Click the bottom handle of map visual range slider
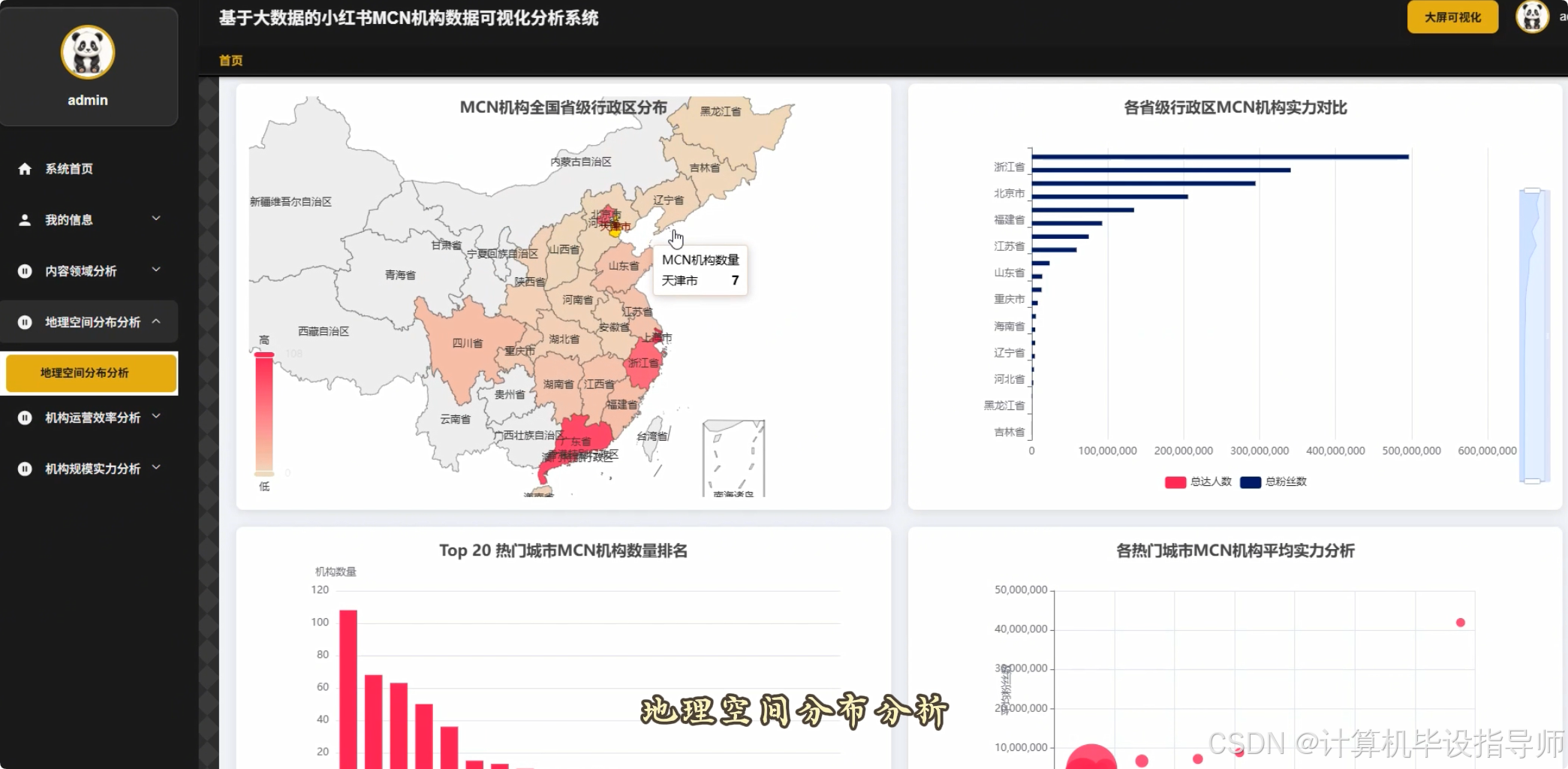 click(x=264, y=474)
